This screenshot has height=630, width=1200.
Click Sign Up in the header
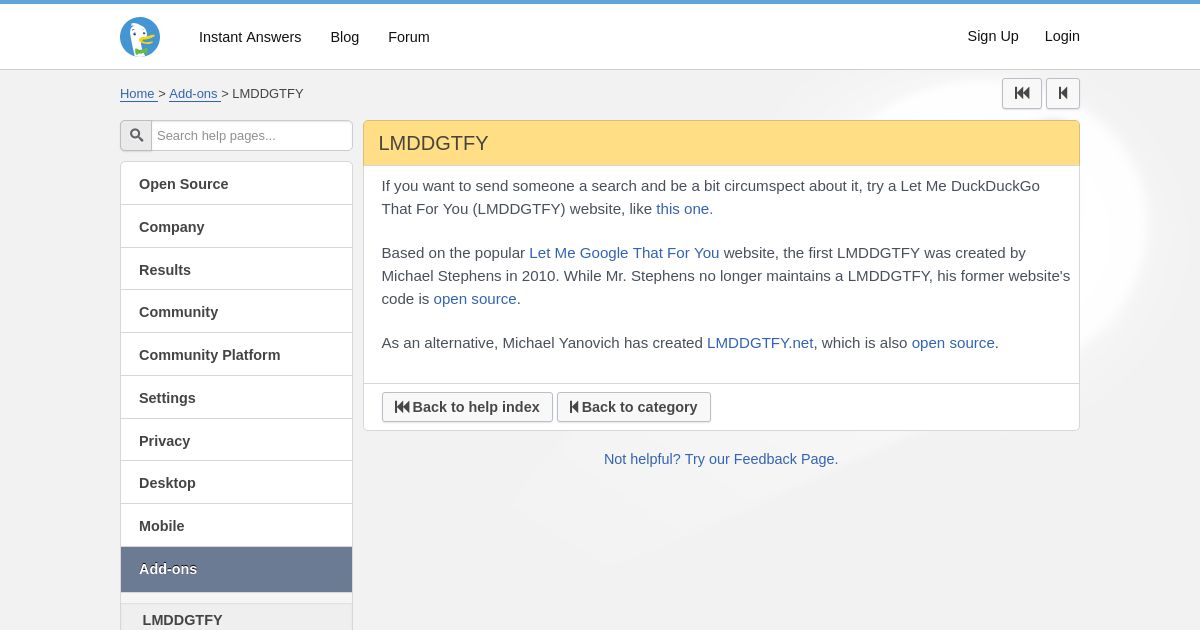993,36
